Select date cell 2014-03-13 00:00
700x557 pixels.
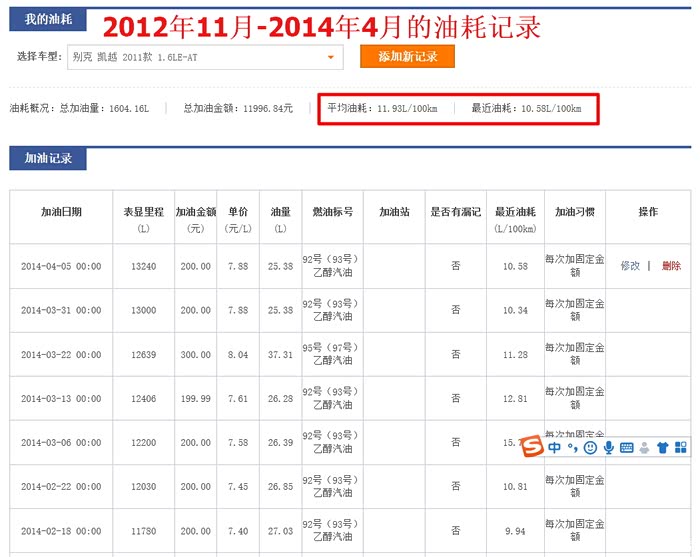(61, 399)
